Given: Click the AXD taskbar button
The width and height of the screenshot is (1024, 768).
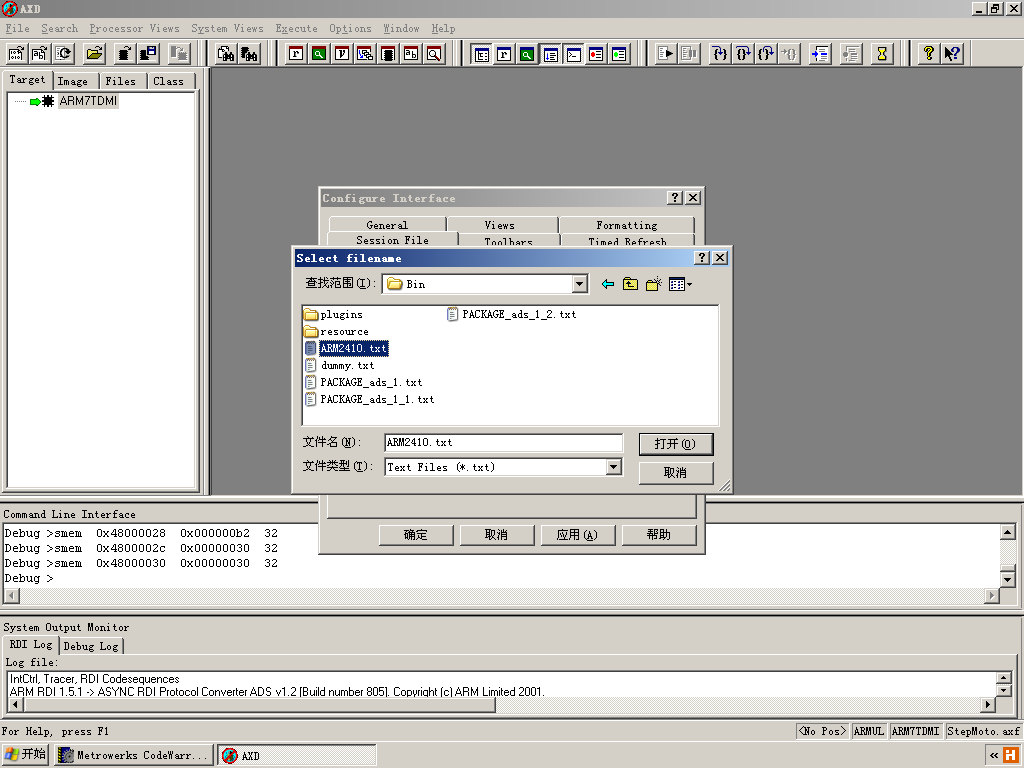Looking at the screenshot, I should point(296,756).
